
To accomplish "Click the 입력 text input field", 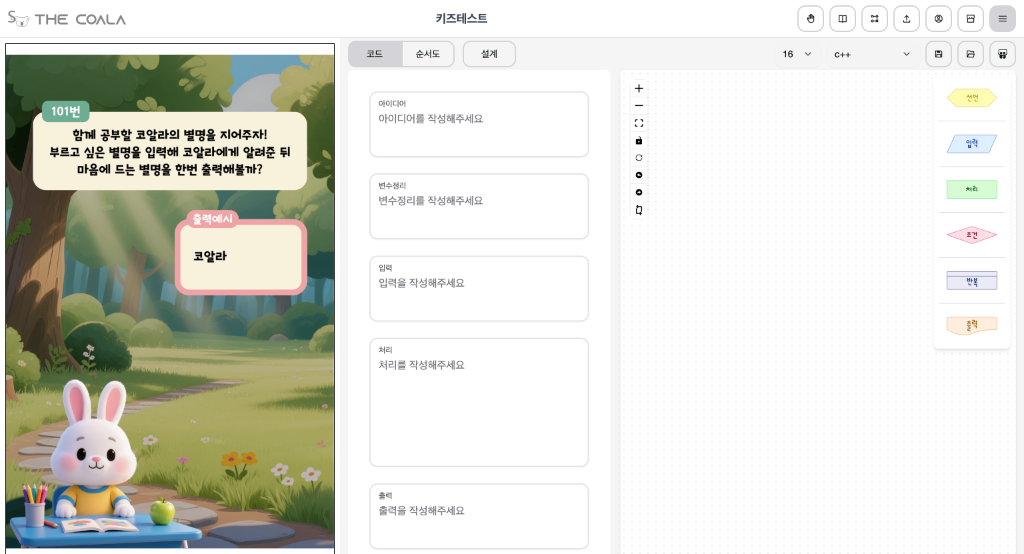I will (x=479, y=289).
